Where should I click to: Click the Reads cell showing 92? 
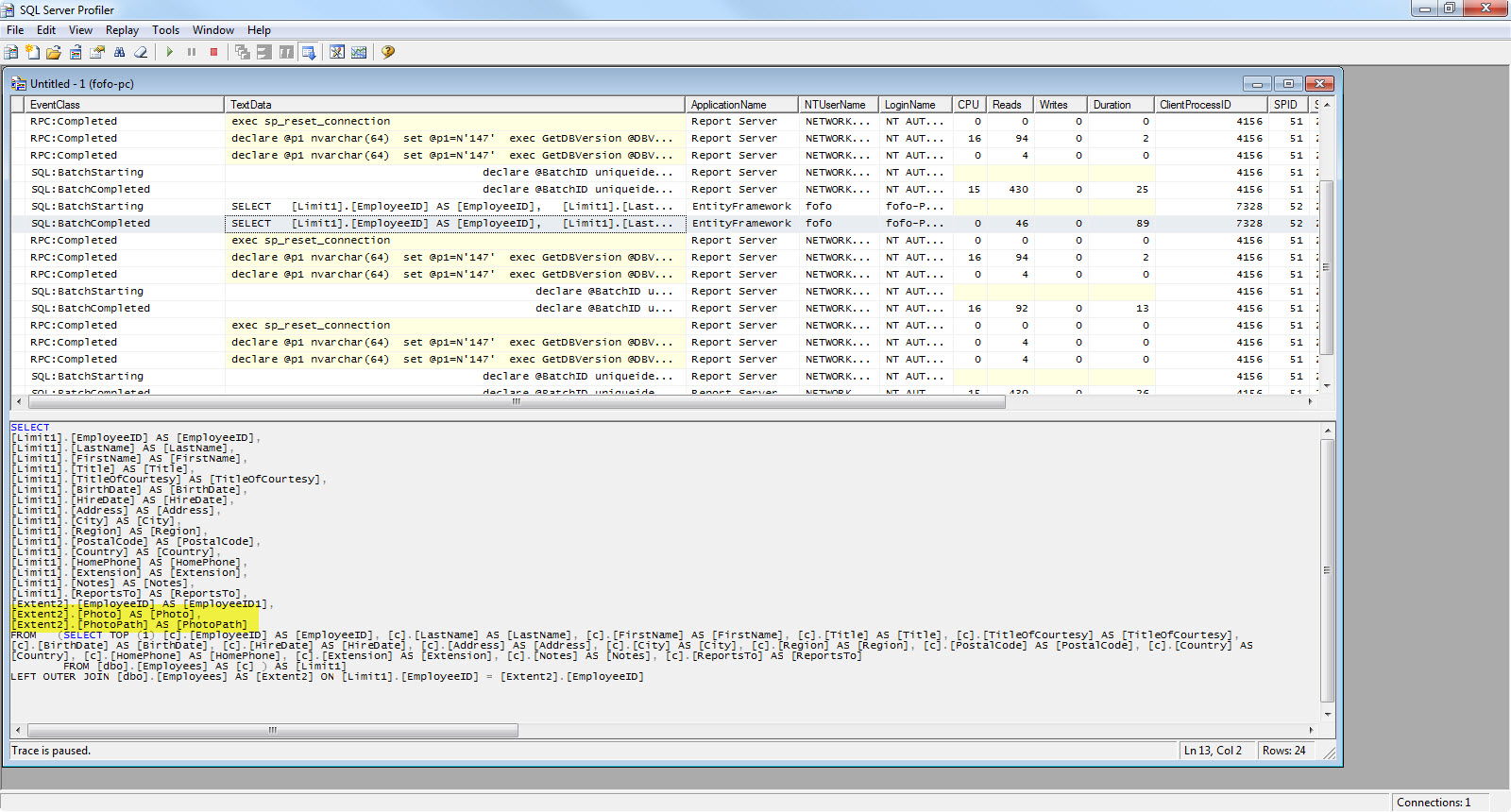click(x=1010, y=308)
